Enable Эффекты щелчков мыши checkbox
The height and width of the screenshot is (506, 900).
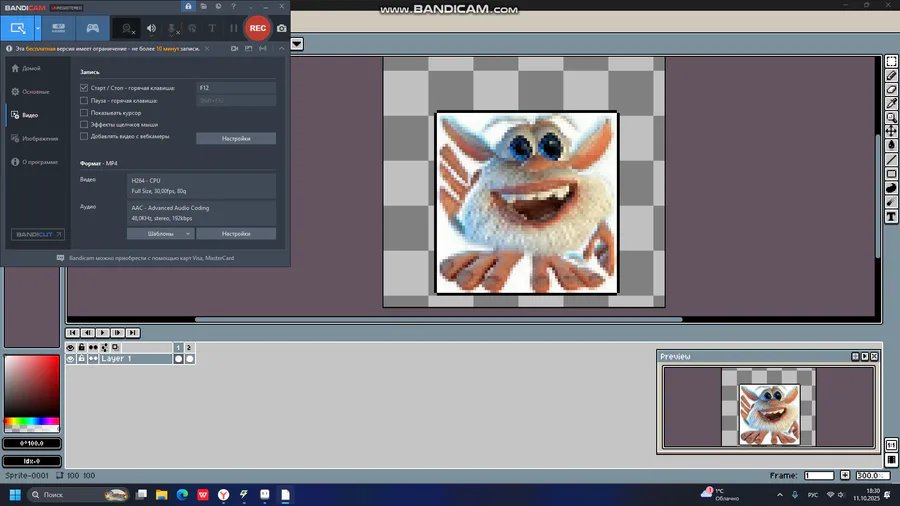tap(84, 124)
